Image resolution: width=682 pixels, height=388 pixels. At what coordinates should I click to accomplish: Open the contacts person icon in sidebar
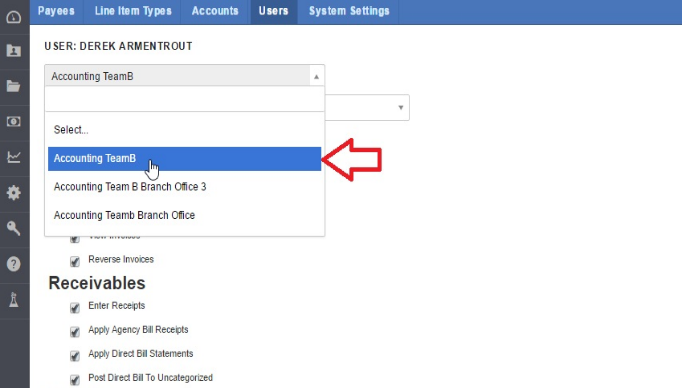[x=14, y=51]
